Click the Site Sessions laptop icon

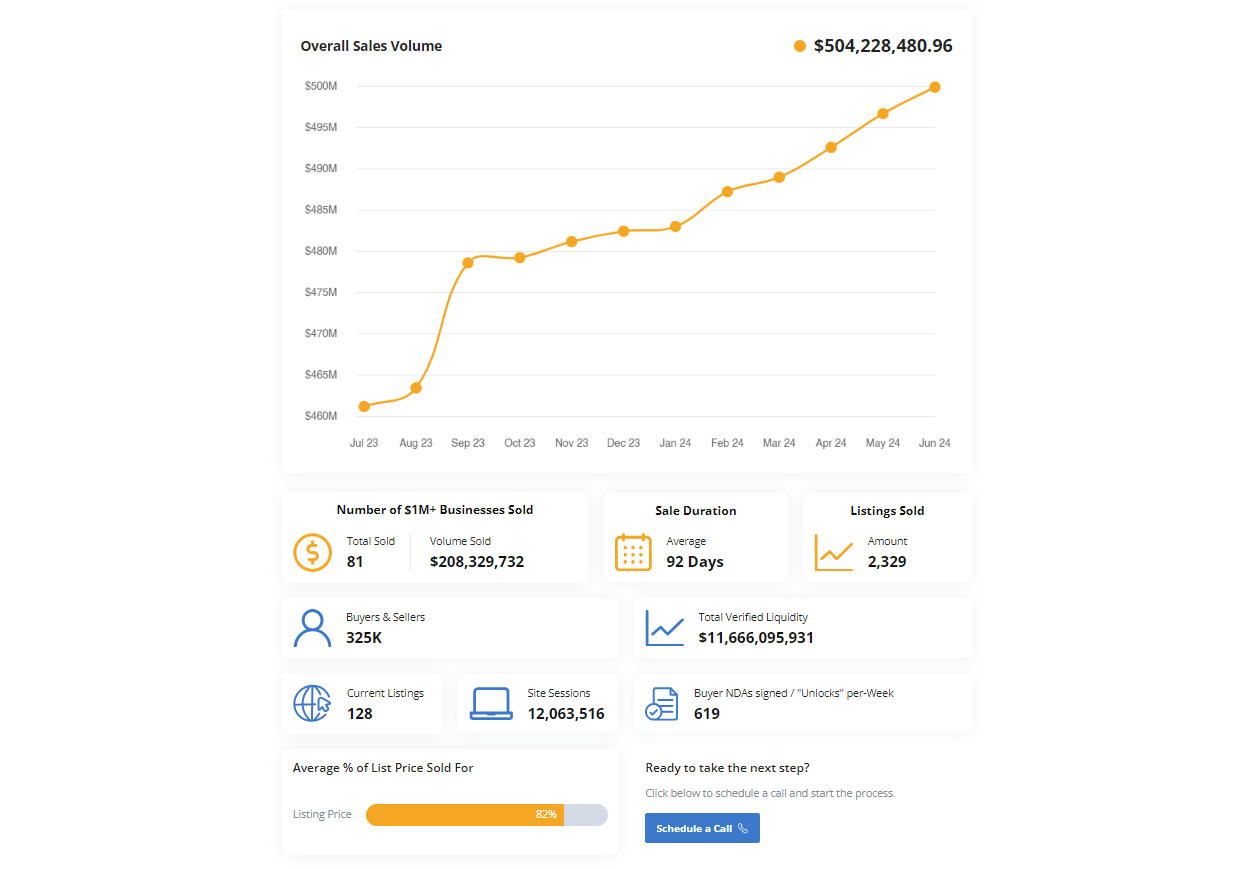coord(491,703)
